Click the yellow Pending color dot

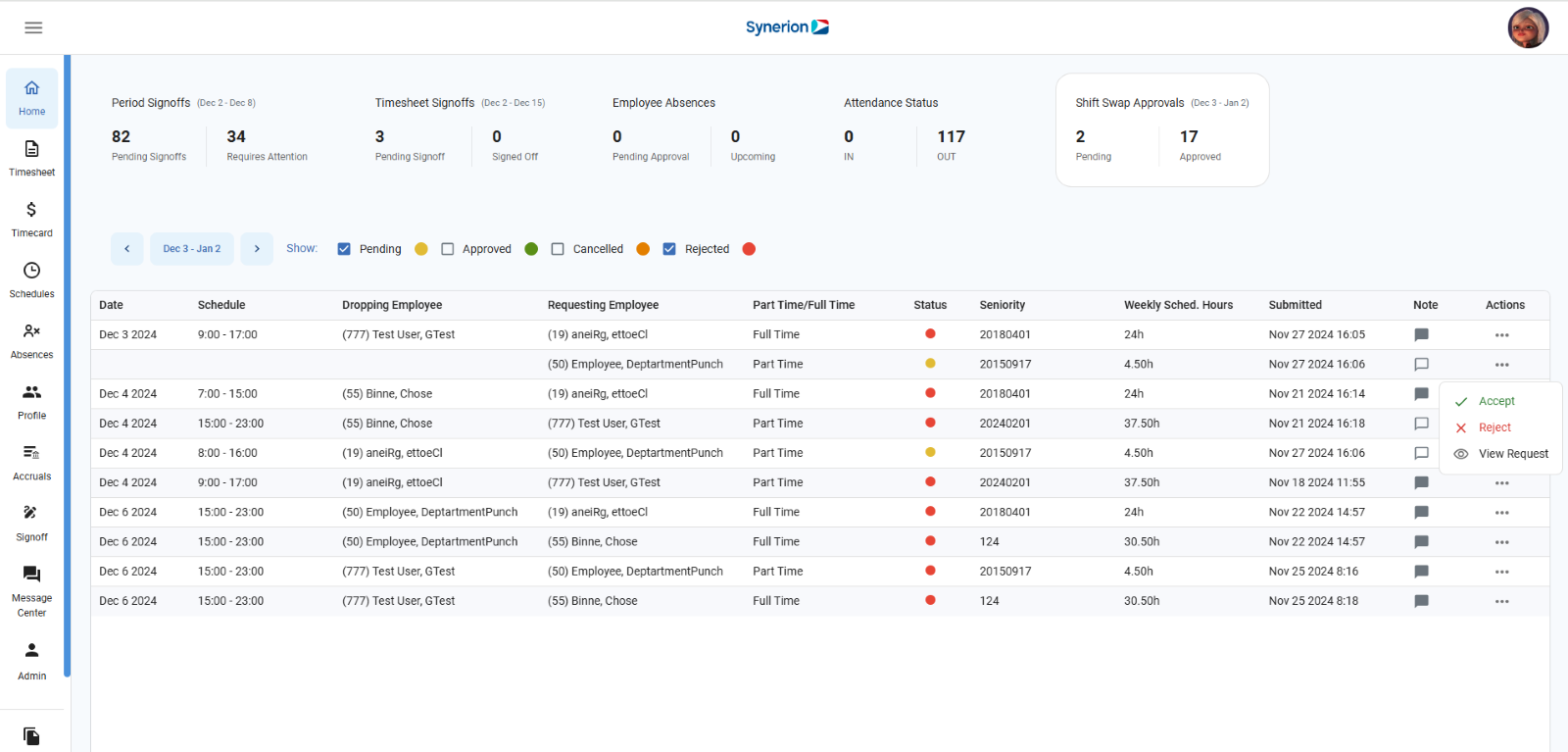coord(421,249)
